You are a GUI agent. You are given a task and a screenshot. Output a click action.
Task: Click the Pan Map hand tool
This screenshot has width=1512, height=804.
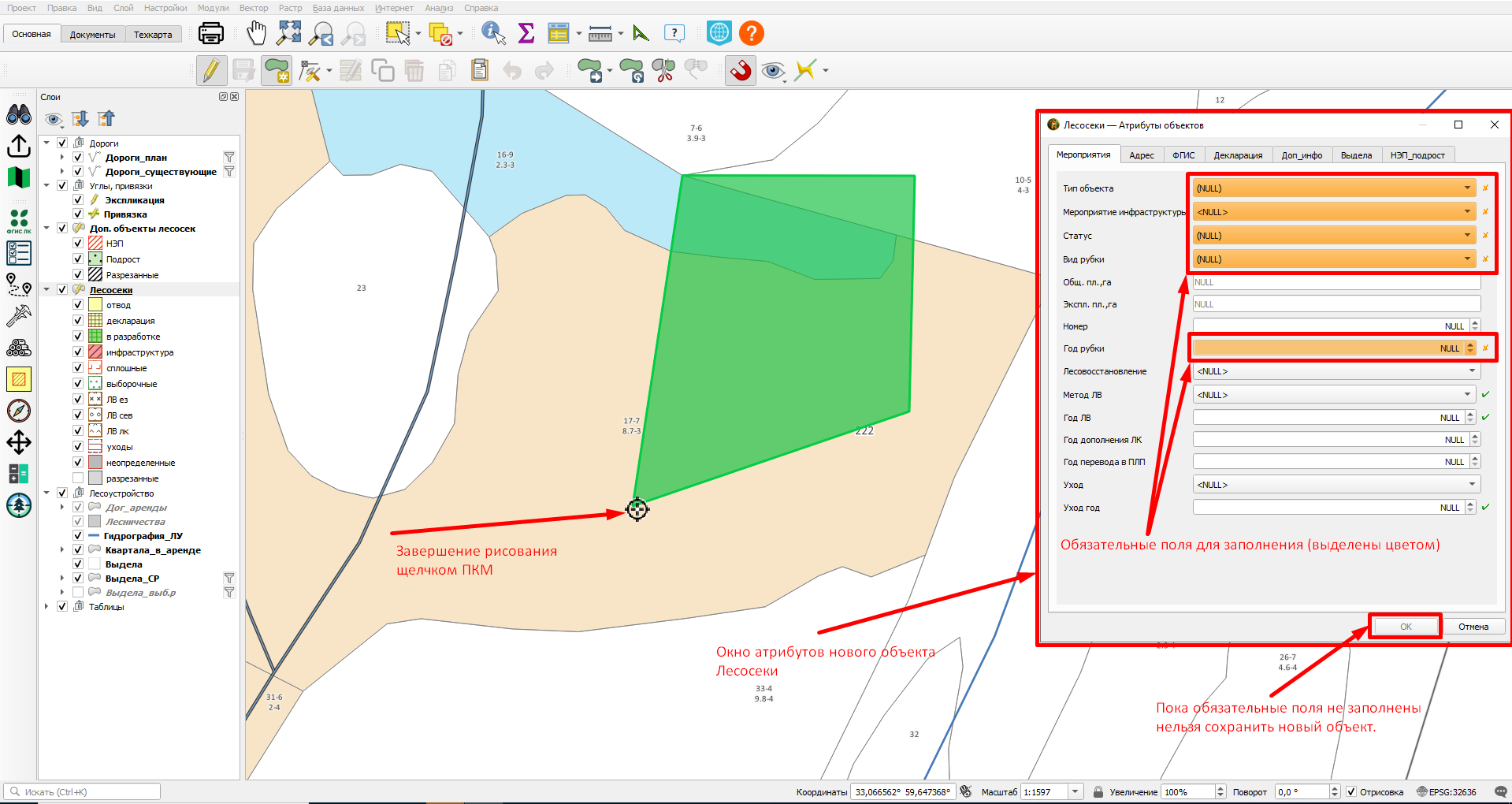(256, 33)
